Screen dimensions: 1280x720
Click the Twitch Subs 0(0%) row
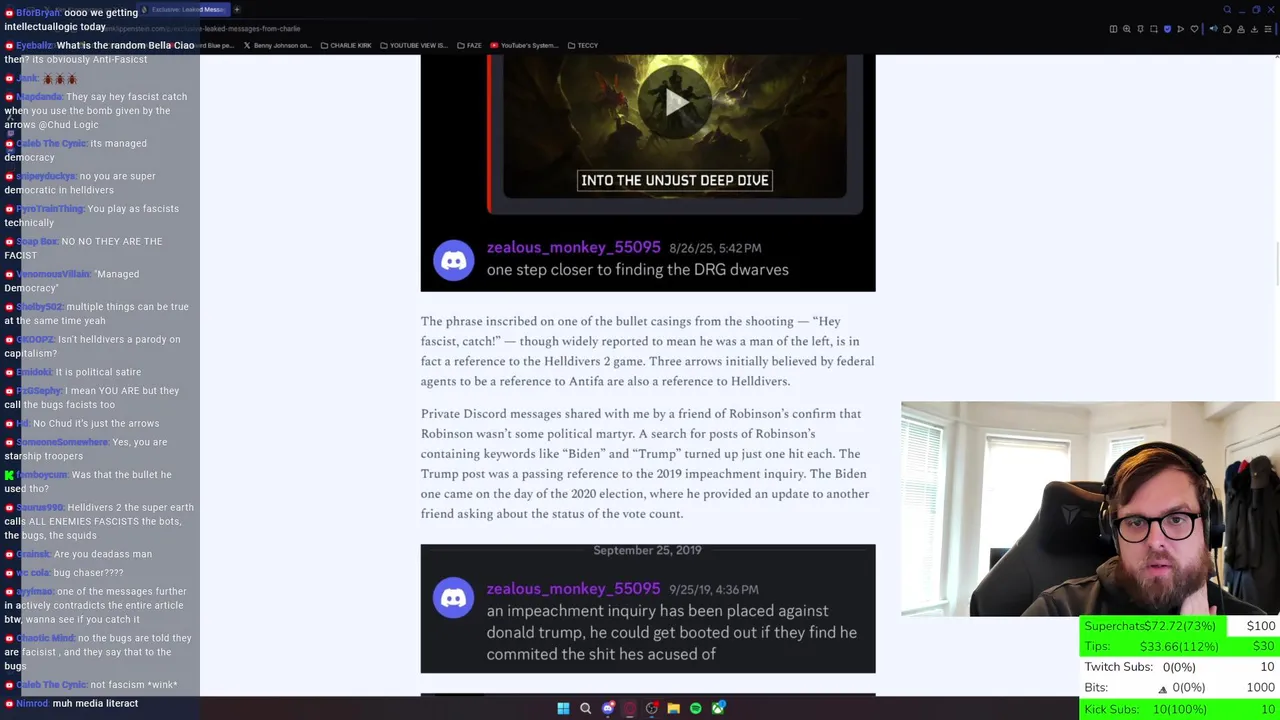tap(1179, 667)
